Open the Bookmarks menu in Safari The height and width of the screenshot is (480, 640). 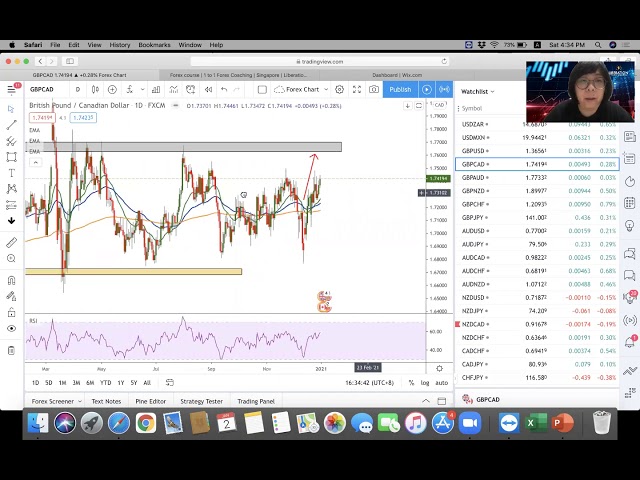[x=154, y=45]
